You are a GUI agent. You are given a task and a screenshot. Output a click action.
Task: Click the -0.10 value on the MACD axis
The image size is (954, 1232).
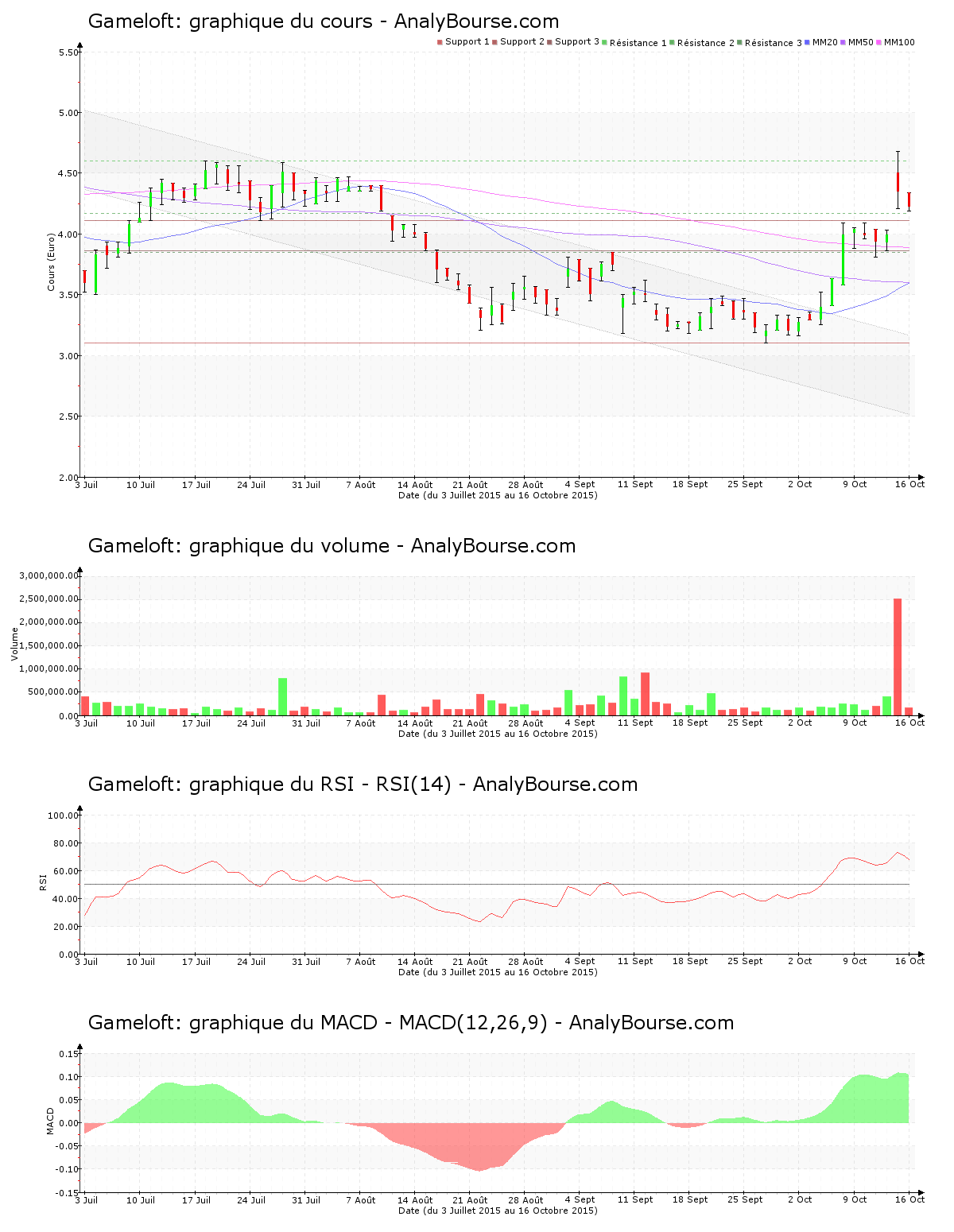click(x=68, y=1169)
